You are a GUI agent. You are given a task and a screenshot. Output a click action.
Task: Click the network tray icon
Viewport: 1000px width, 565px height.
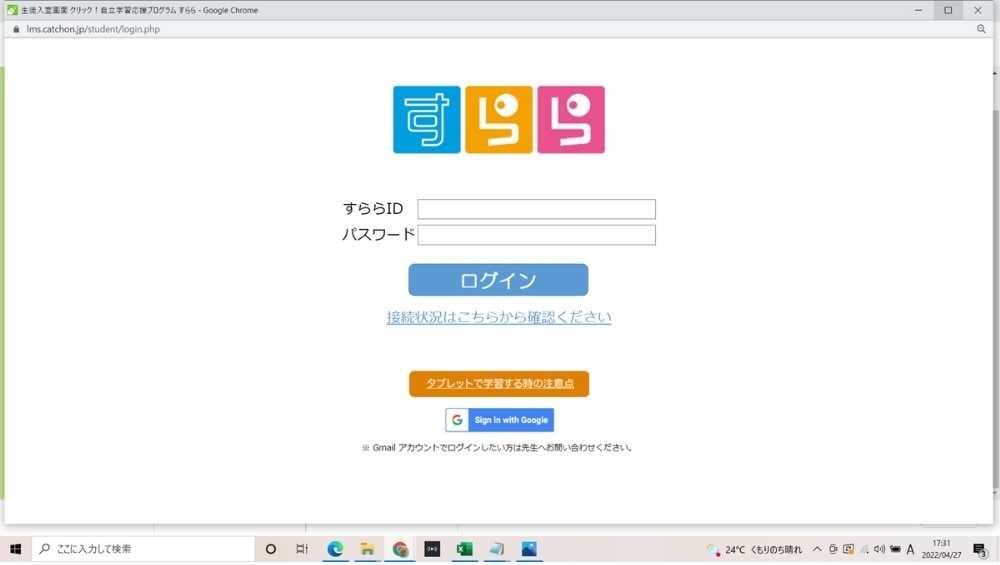tap(865, 549)
